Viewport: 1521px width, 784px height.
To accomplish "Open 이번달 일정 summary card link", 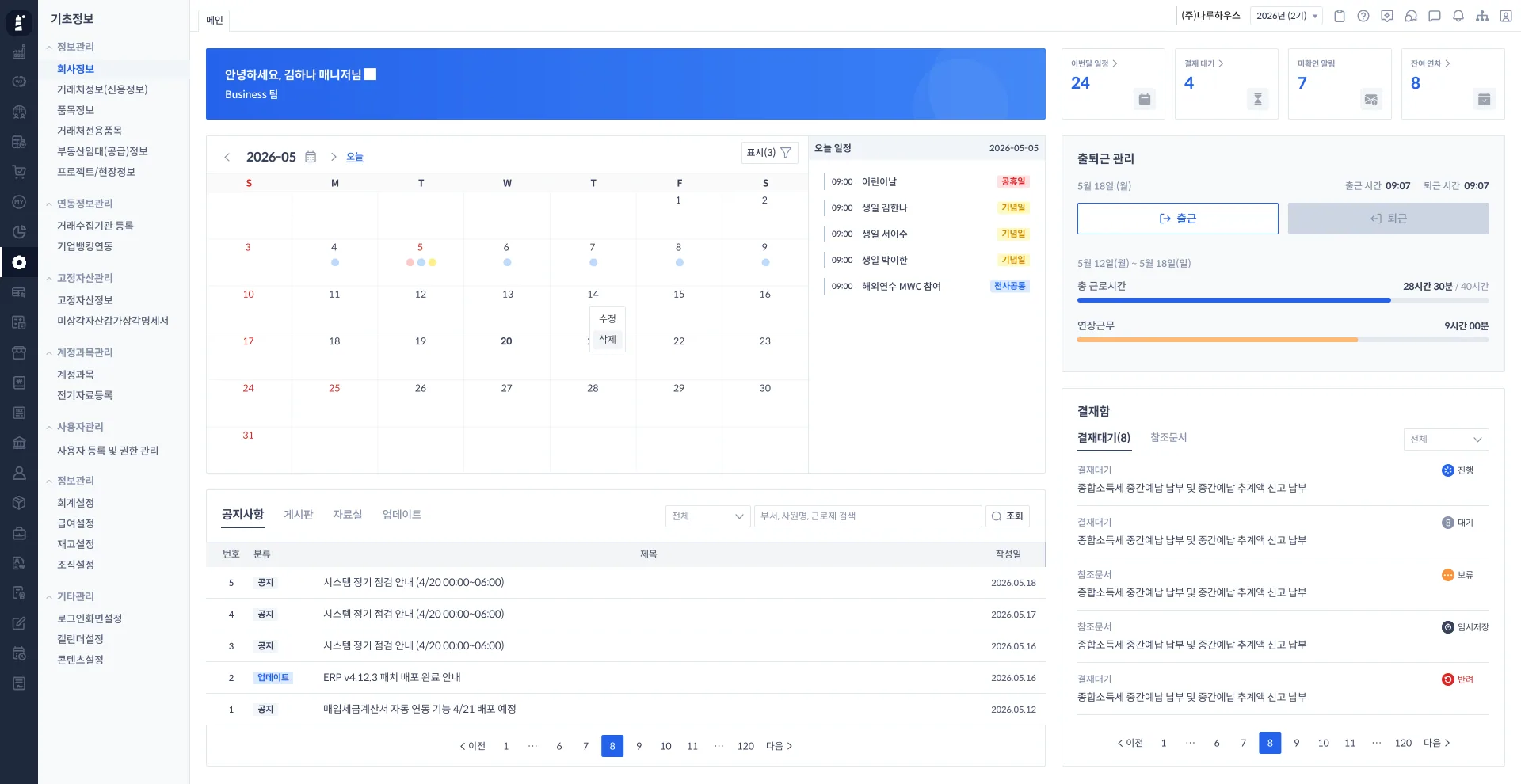I will point(1094,63).
